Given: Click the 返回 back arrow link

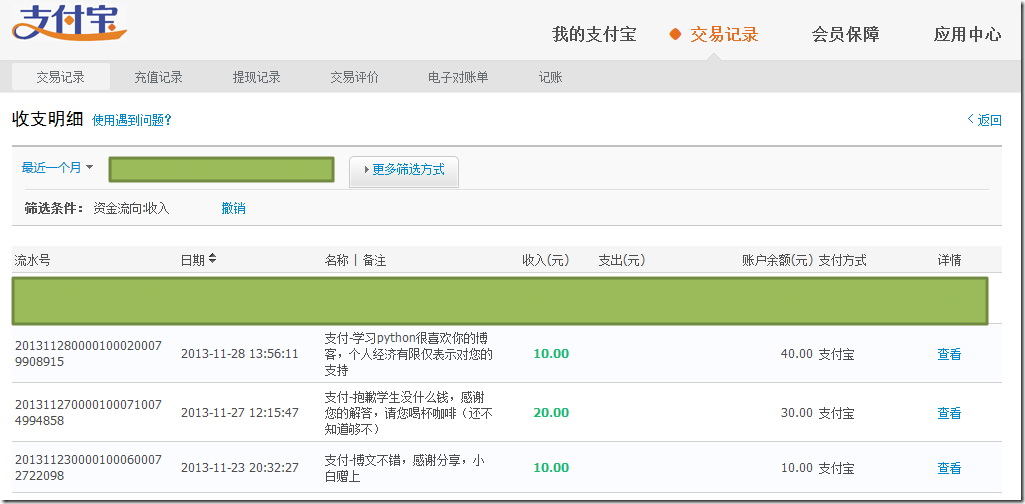Looking at the screenshot, I should tap(984, 120).
